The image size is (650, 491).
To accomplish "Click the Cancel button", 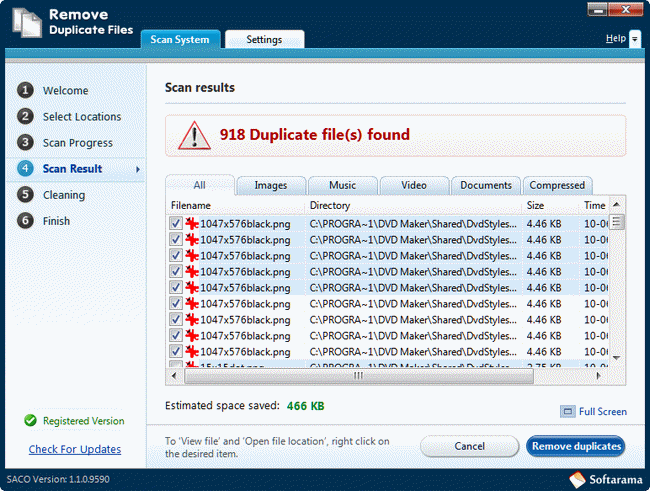I will tap(469, 446).
